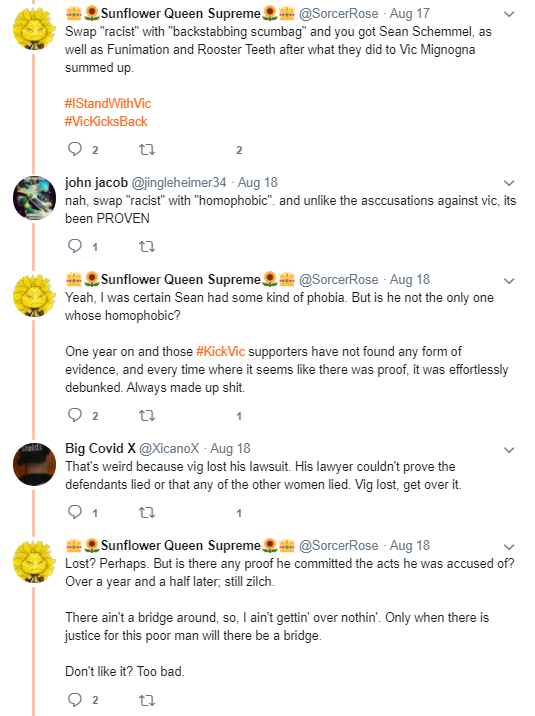Image resolution: width=535 pixels, height=716 pixels.
Task: Retweet the Aug 17 Sunflower Queen tweet
Action: pyautogui.click(x=147, y=149)
